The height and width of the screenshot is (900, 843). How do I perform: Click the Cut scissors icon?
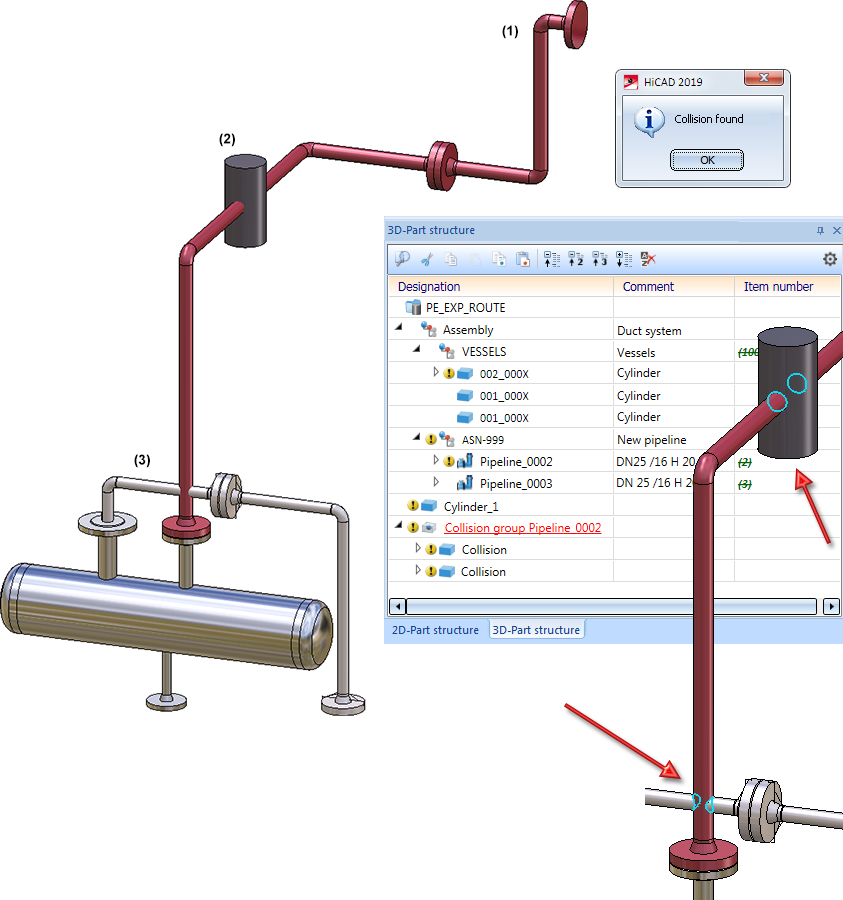tap(427, 259)
